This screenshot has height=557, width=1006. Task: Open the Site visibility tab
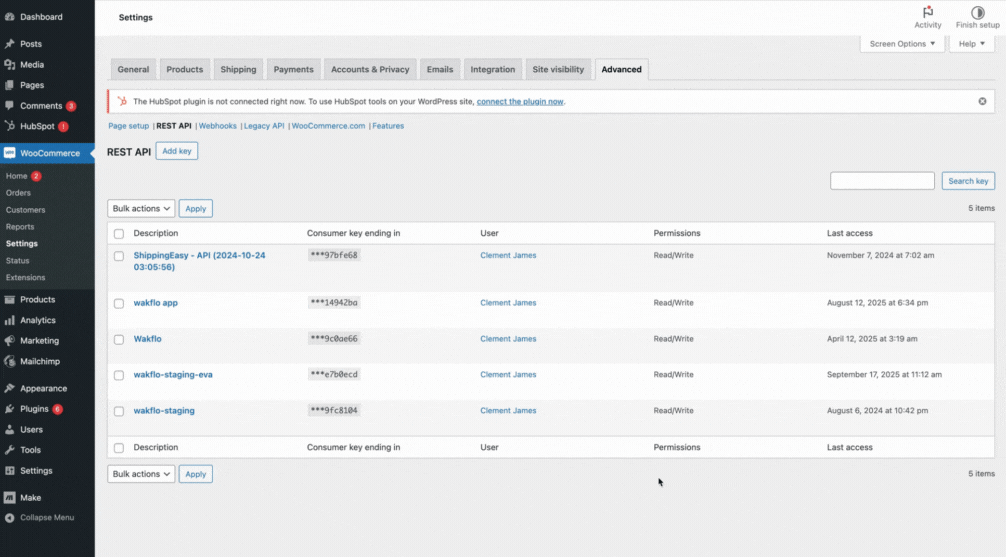pyautogui.click(x=558, y=69)
